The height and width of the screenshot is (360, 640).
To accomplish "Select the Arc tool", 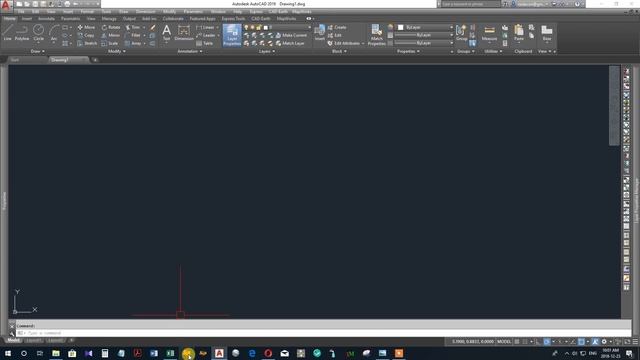I will point(54,33).
